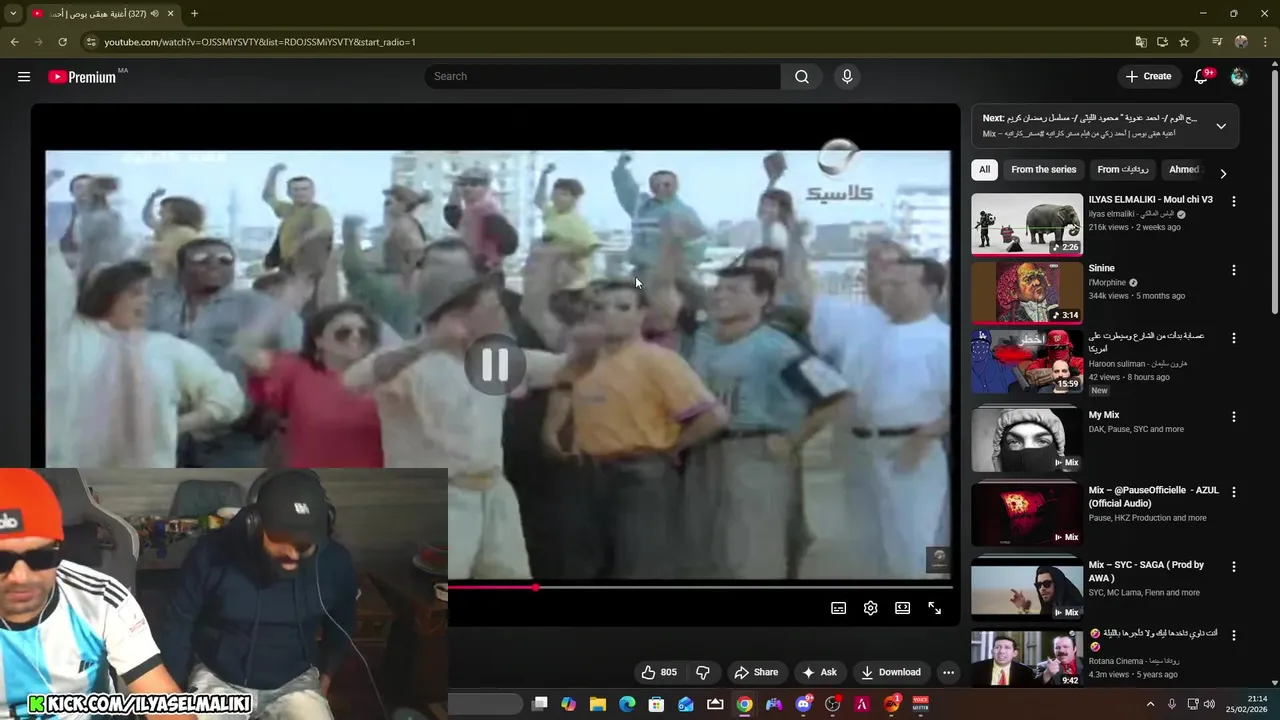Open OBS Studio from taskbar
This screenshot has width=1280, height=720.
tap(832, 704)
